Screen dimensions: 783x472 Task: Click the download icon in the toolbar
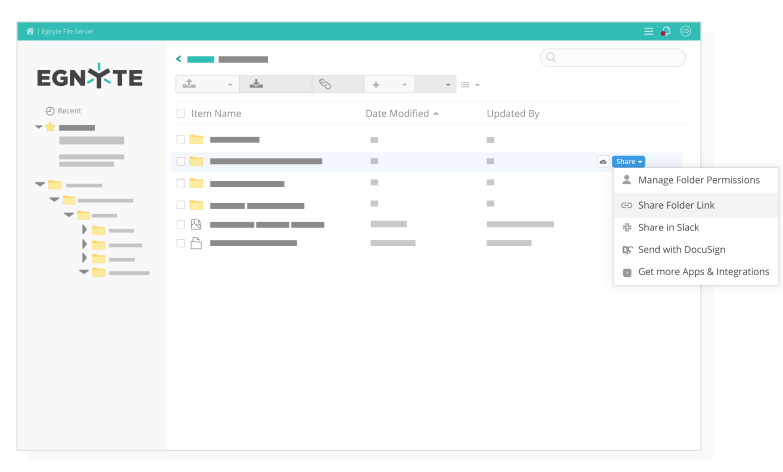[256, 85]
